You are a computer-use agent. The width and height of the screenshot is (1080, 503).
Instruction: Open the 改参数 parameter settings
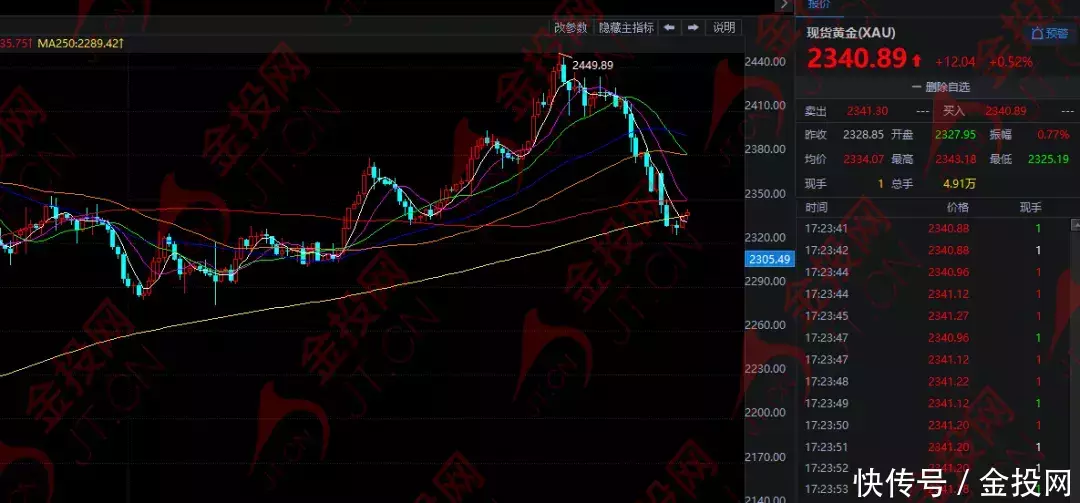[572, 28]
